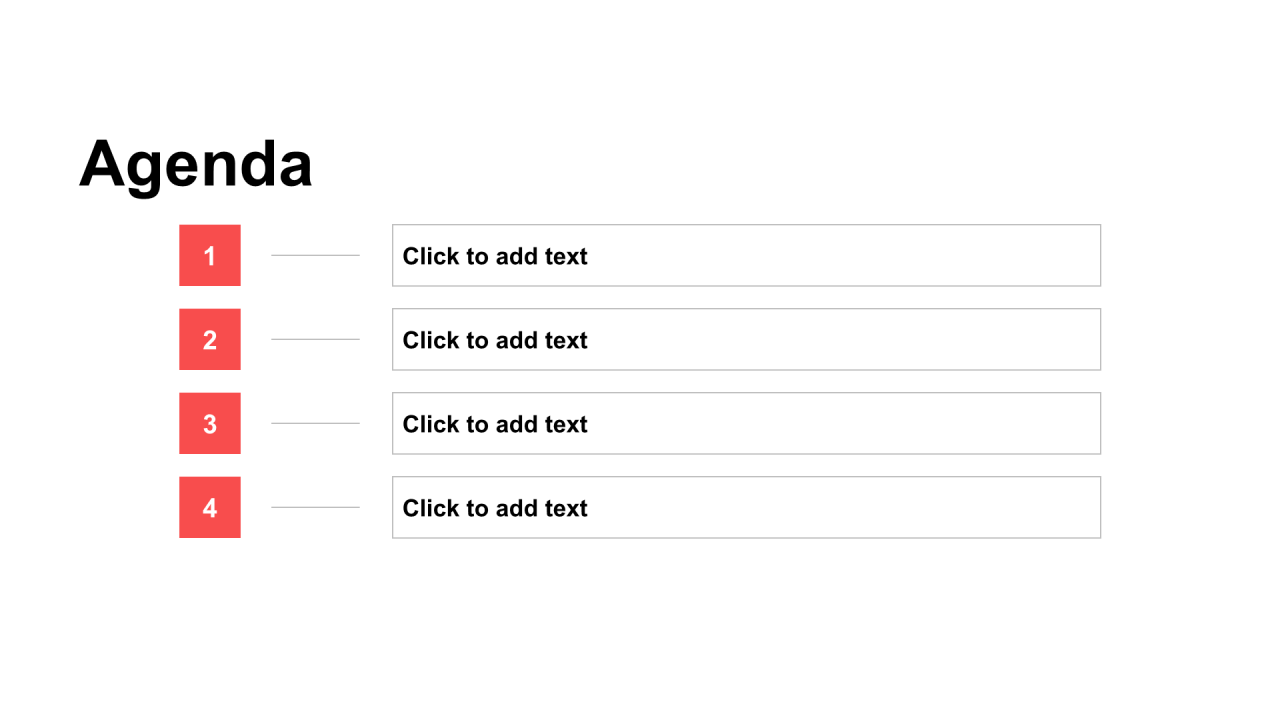This screenshot has width=1280, height=720.
Task: Select the red square numbered 3
Action: point(210,423)
